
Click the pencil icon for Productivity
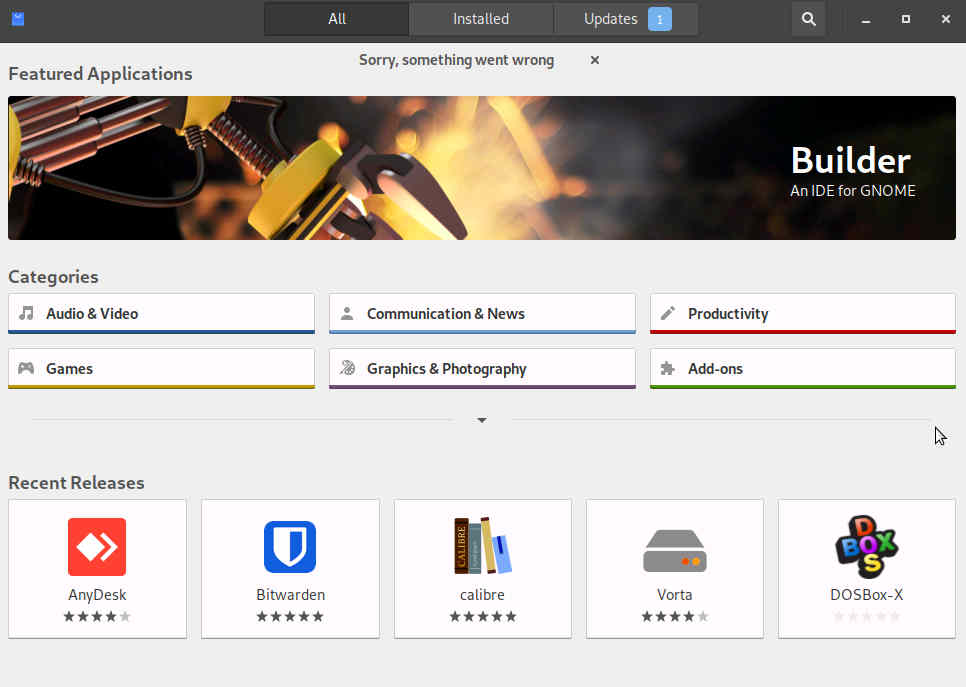[x=668, y=313]
